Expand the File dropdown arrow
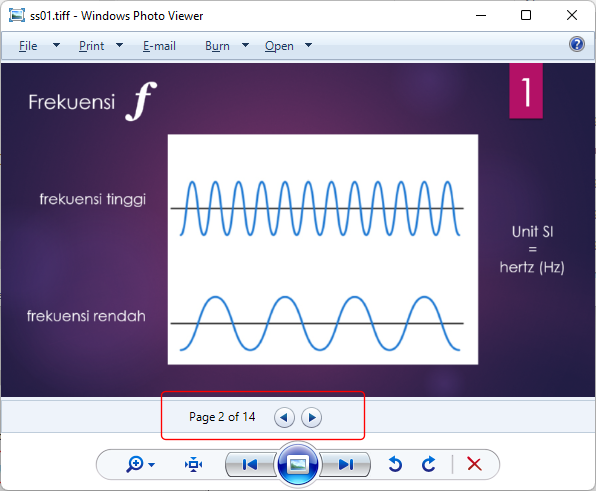Viewport: 596px width, 491px height. [56, 45]
